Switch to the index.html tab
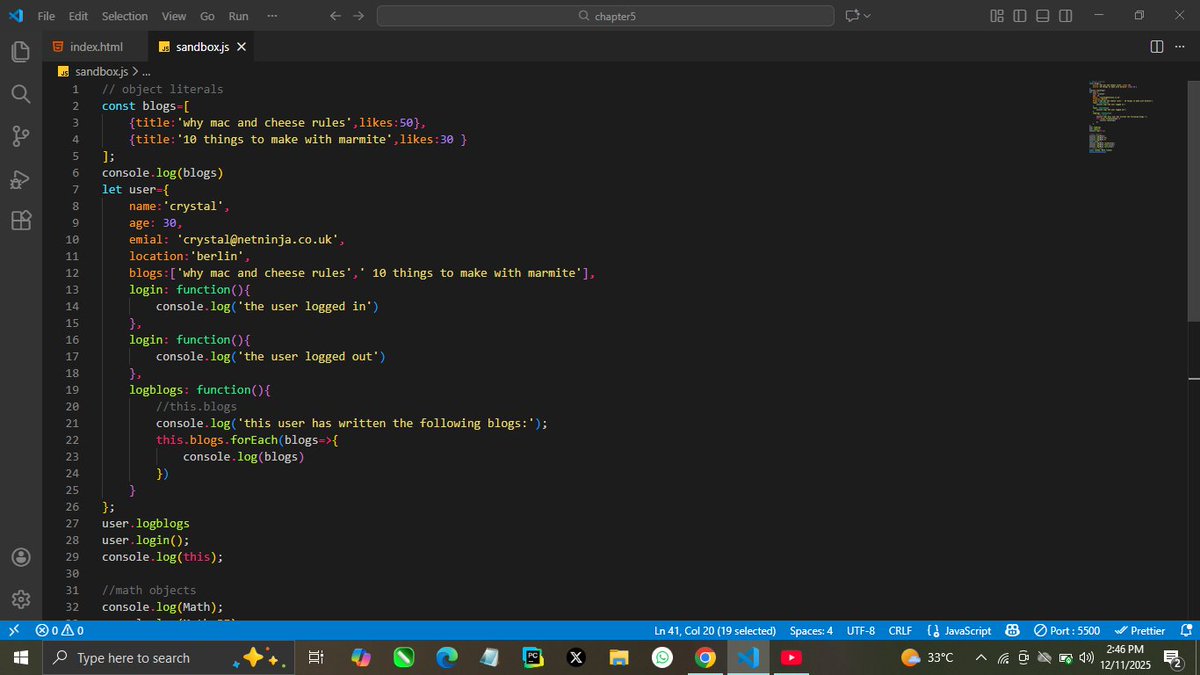 coord(95,46)
